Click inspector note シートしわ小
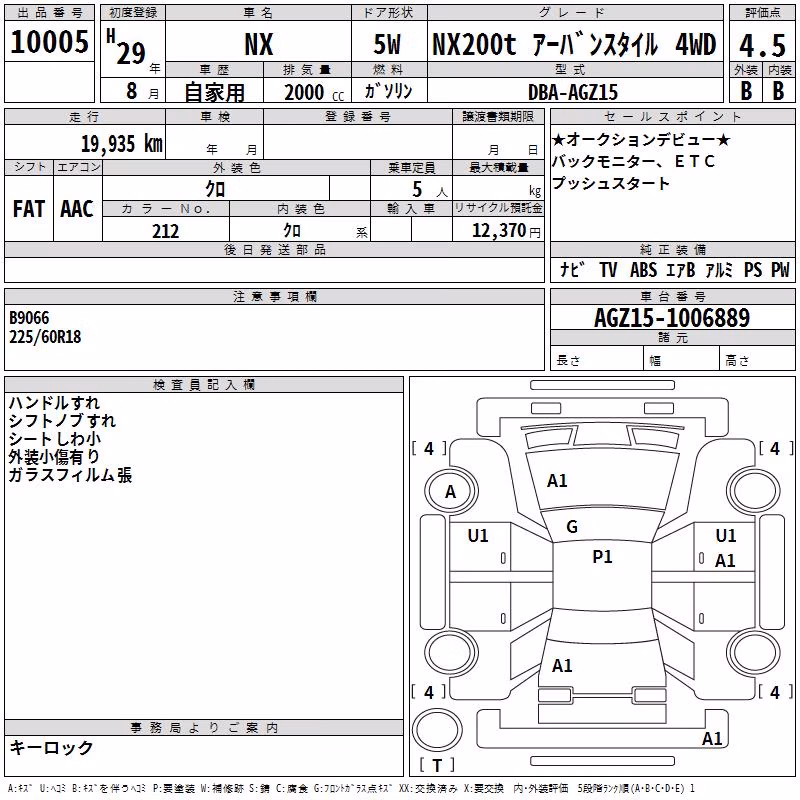Image resolution: width=800 pixels, height=800 pixels. click(x=55, y=439)
